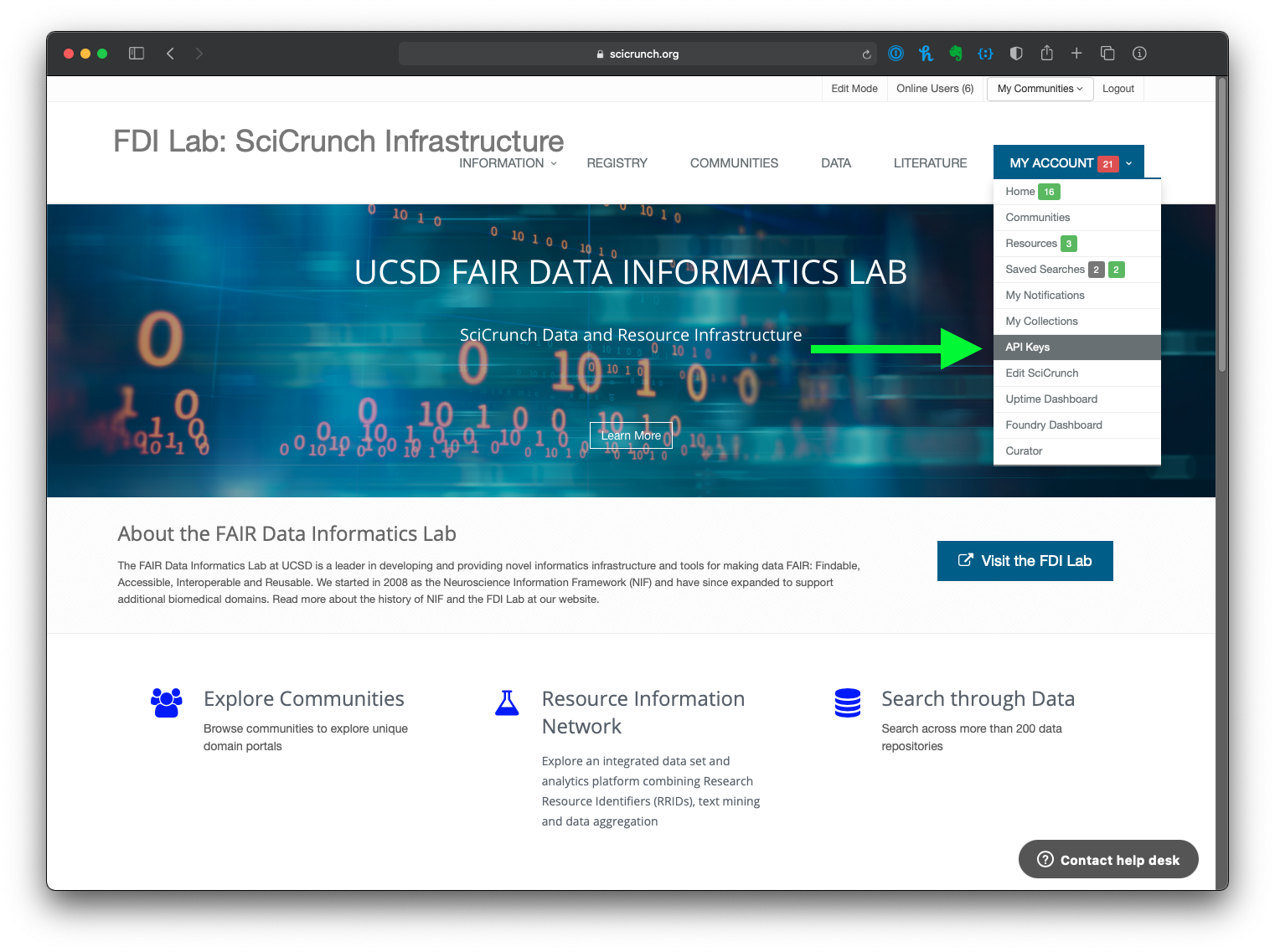Image resolution: width=1275 pixels, height=952 pixels.
Task: Click the Learn More banner button
Action: [x=631, y=435]
